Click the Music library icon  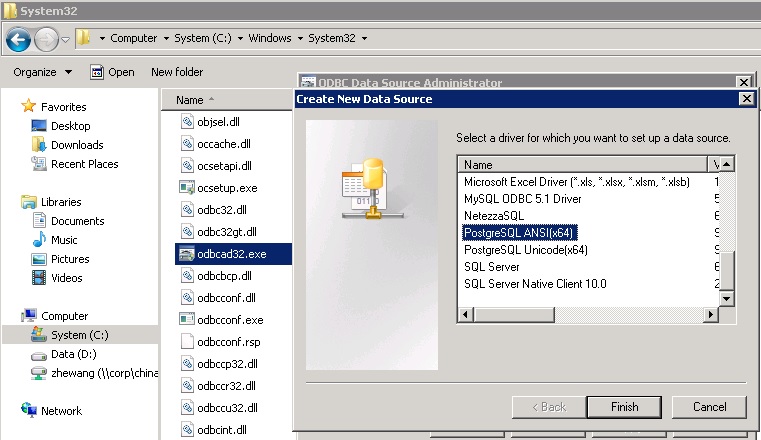tap(39, 240)
